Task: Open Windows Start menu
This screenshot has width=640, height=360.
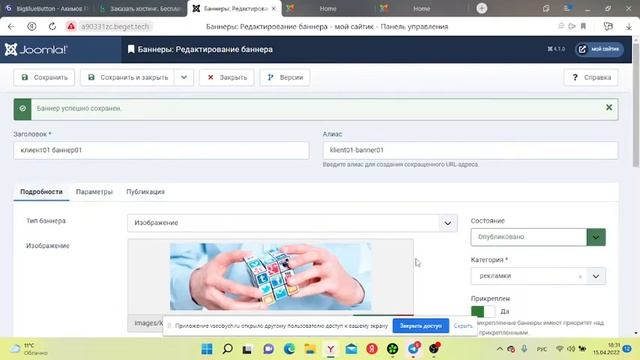Action: tap(207, 349)
